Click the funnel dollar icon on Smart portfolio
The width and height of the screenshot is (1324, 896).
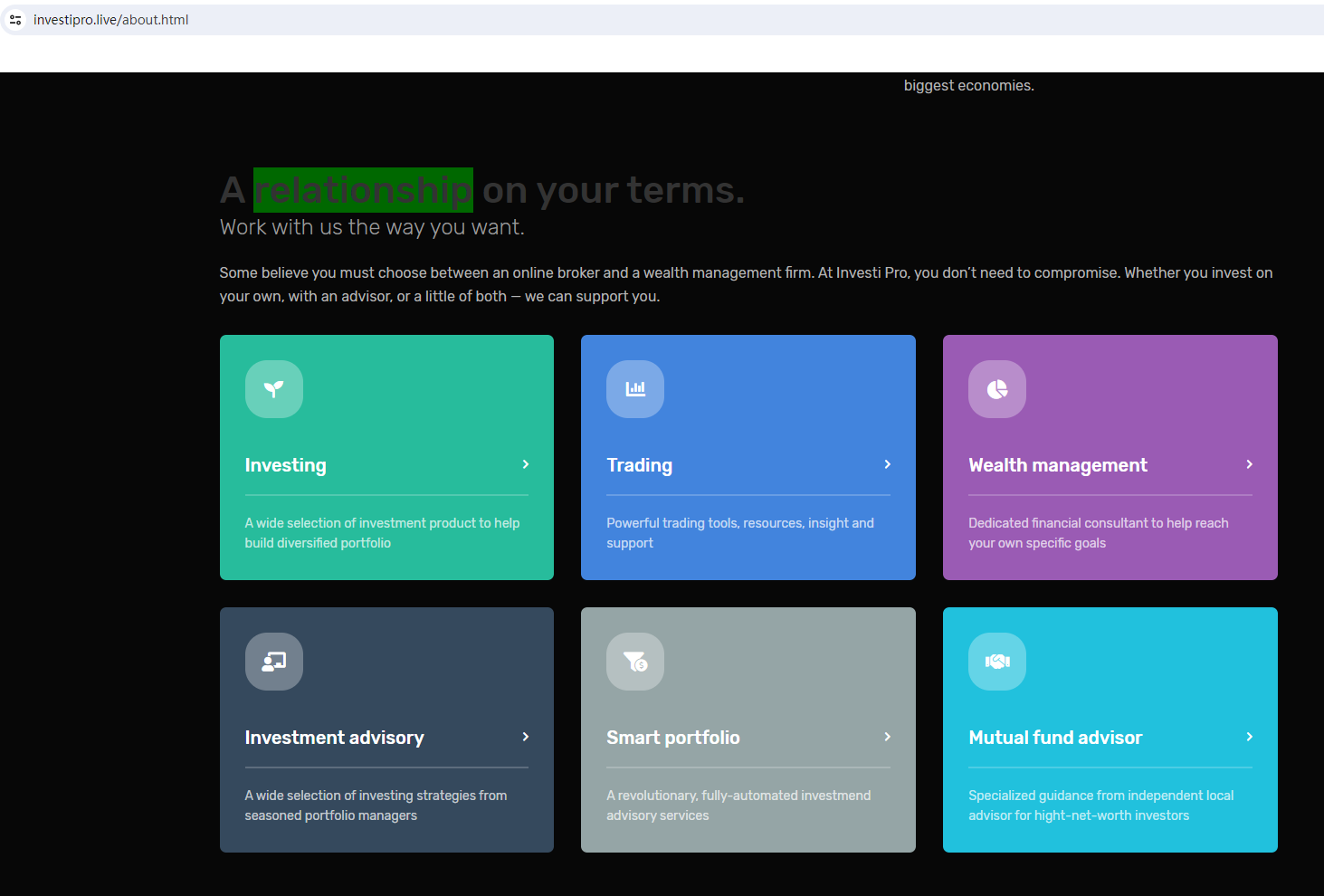coord(635,662)
